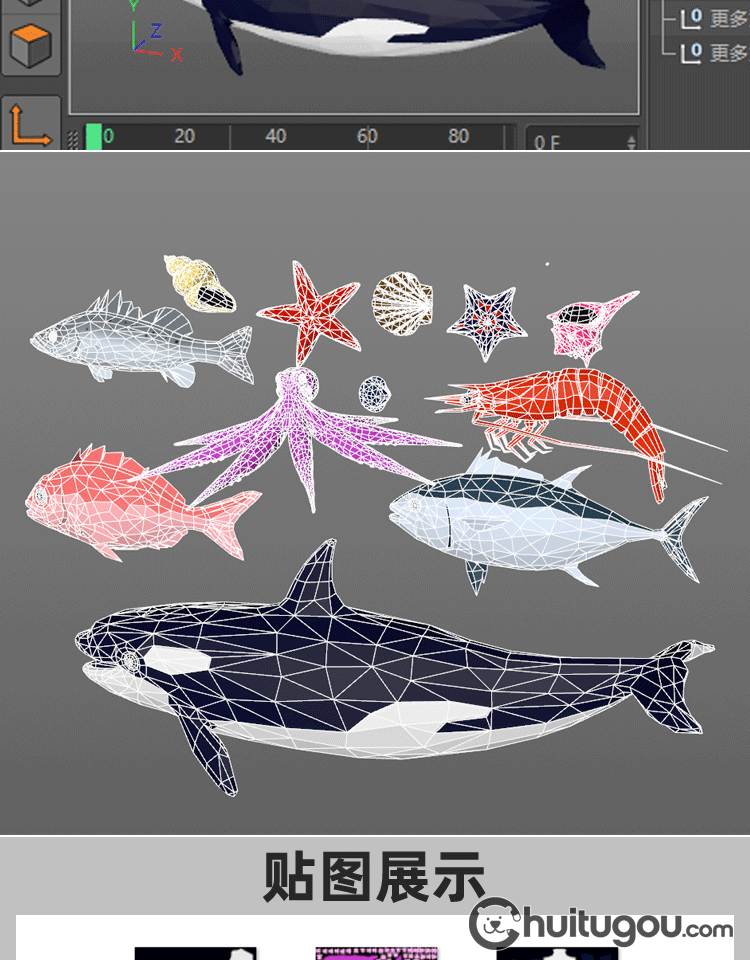
Task: Click the upper 更多 layer icon
Action: (690, 18)
